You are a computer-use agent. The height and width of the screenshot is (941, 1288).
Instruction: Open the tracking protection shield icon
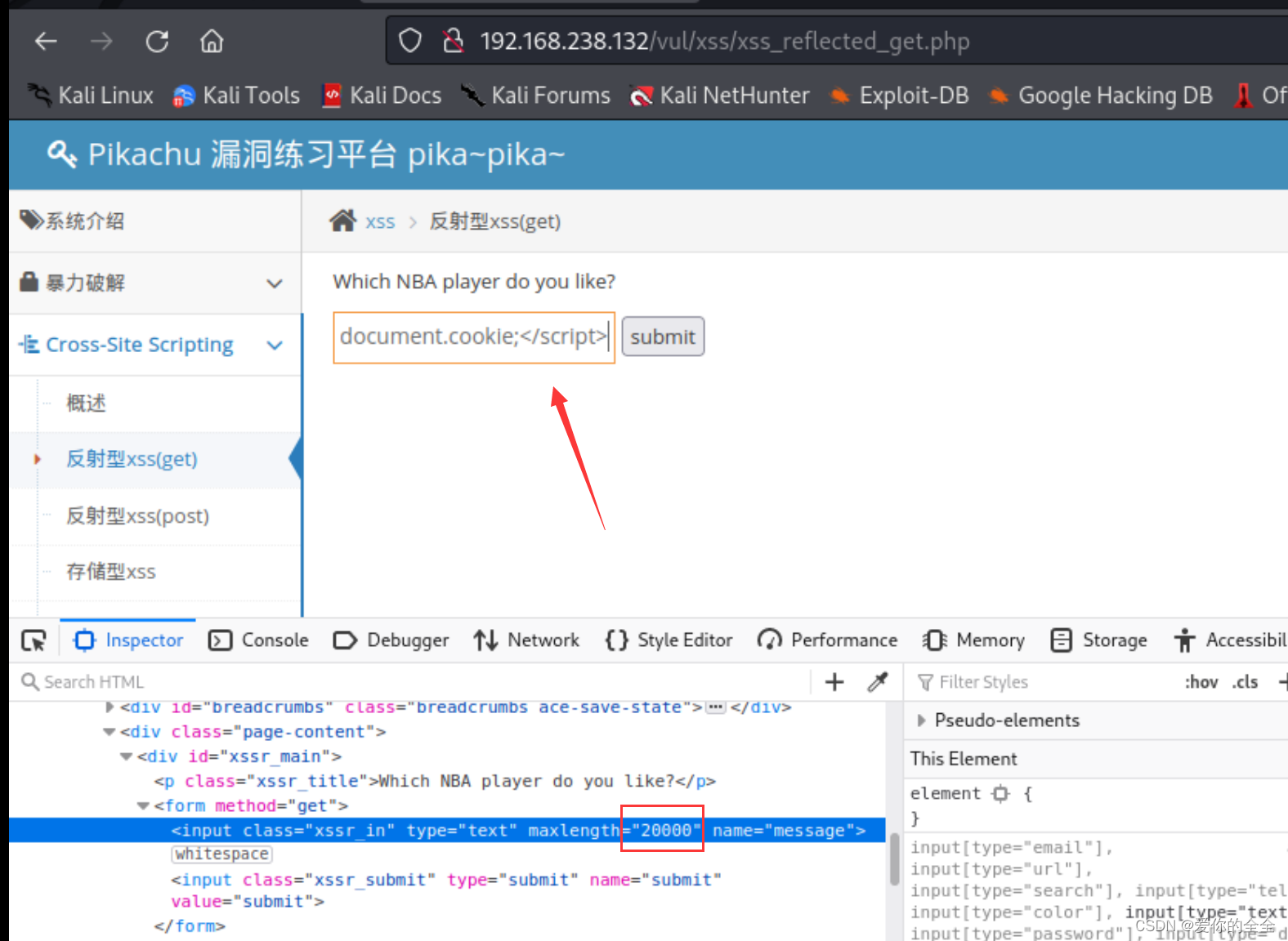(x=410, y=41)
